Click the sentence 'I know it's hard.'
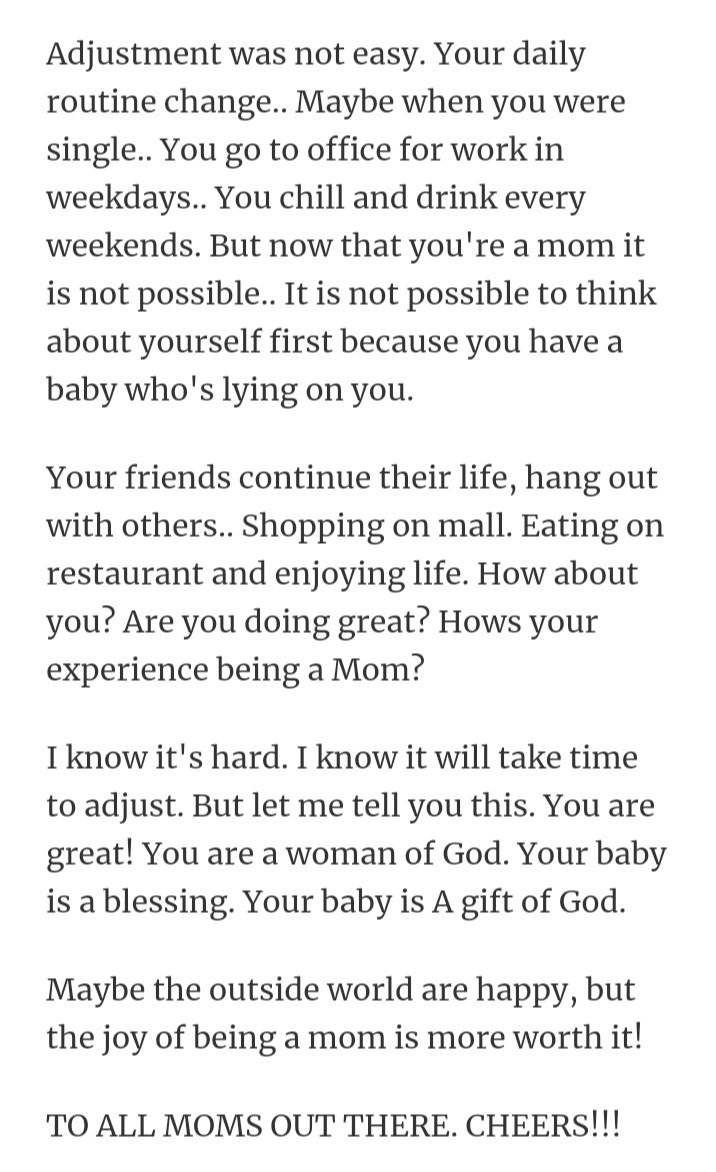Viewport: 716px width, 1172px height. point(167,757)
